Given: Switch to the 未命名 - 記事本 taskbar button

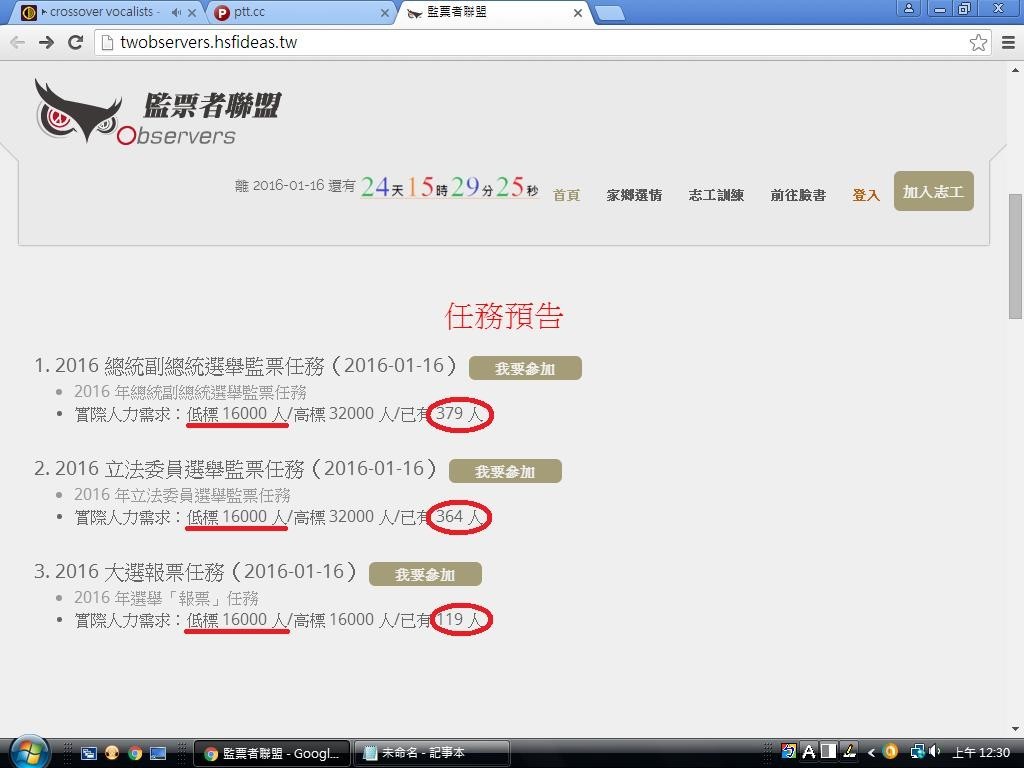Looking at the screenshot, I should [432, 753].
